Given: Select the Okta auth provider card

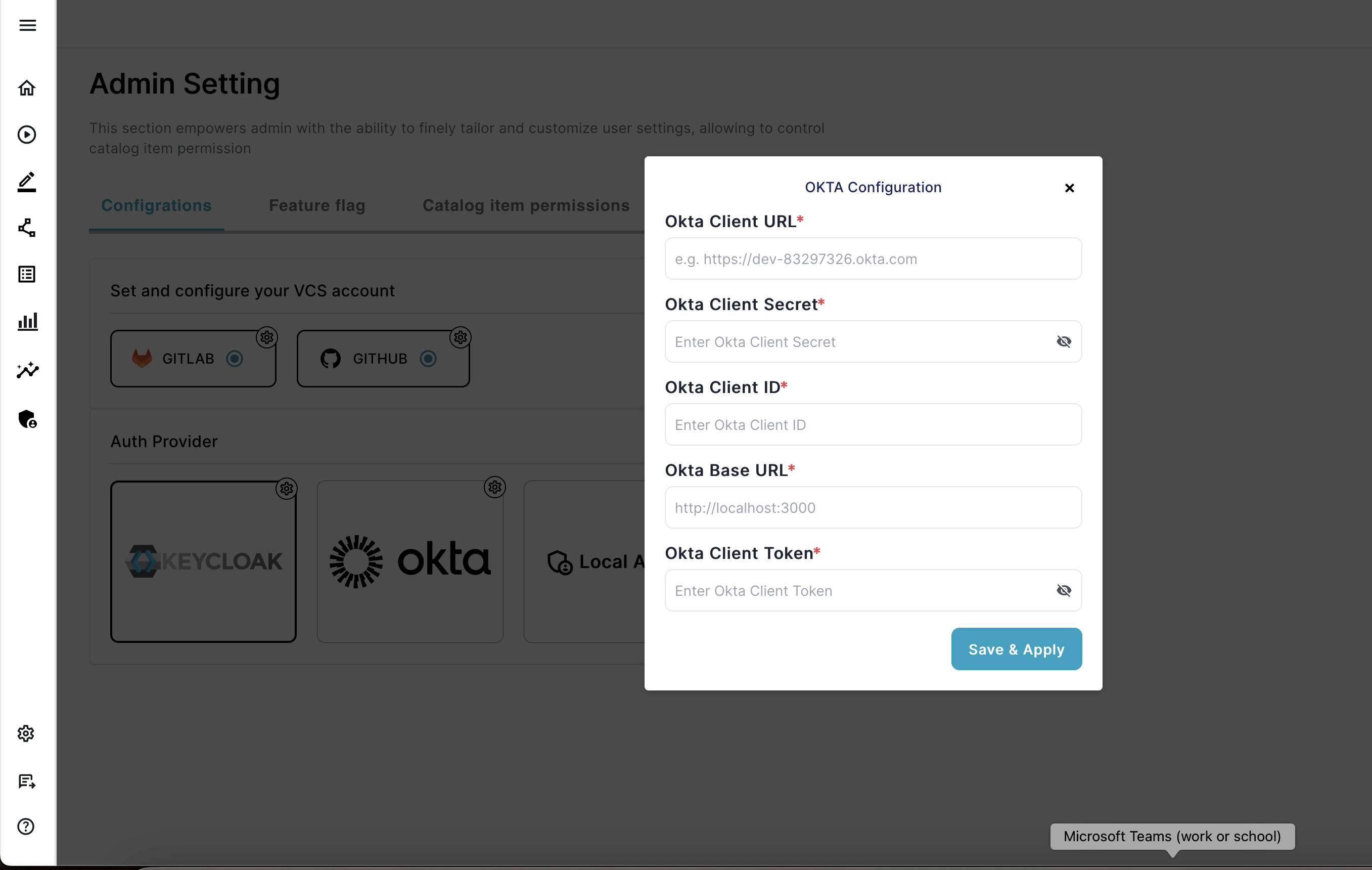Looking at the screenshot, I should (x=410, y=561).
